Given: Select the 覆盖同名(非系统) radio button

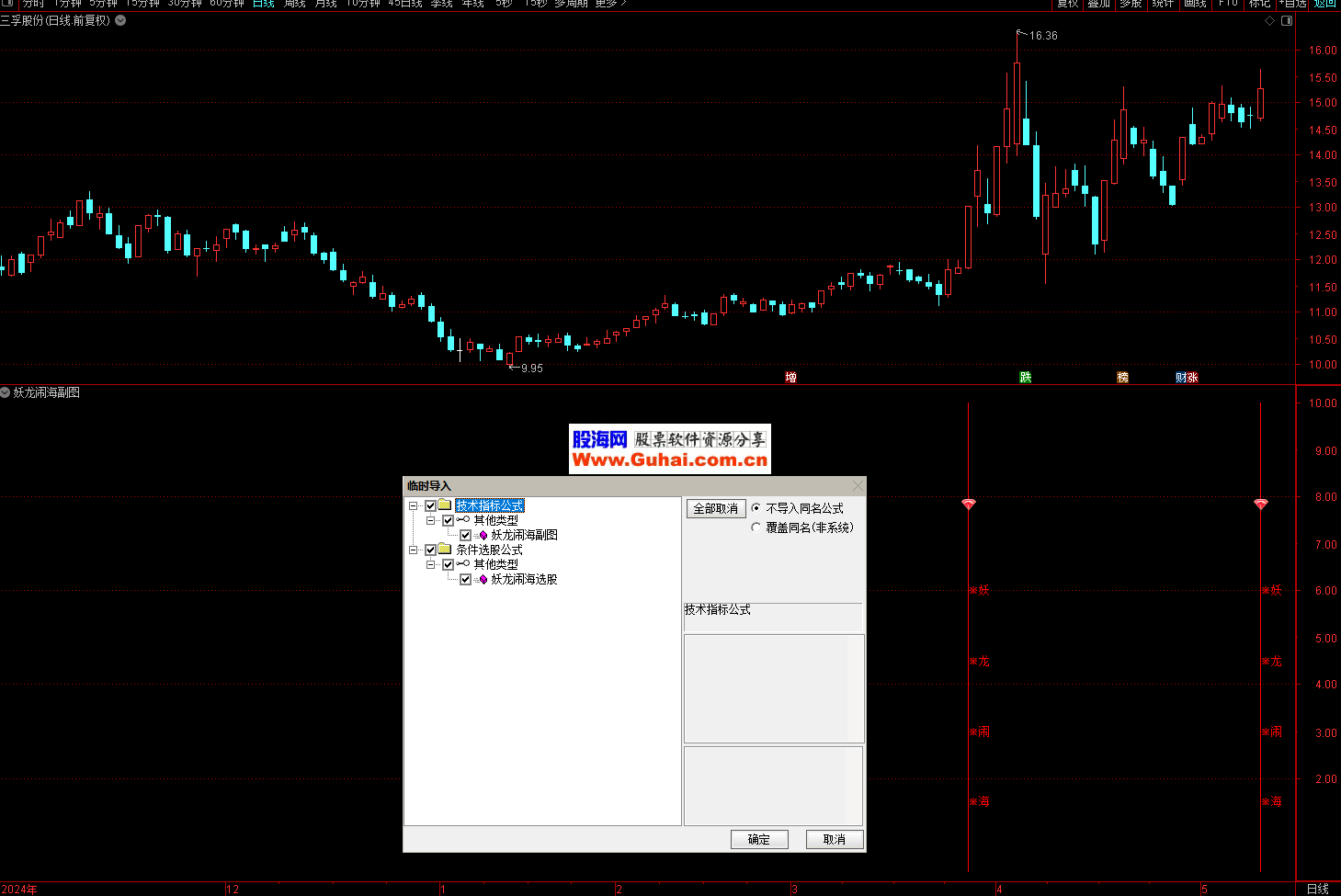Looking at the screenshot, I should click(x=756, y=527).
